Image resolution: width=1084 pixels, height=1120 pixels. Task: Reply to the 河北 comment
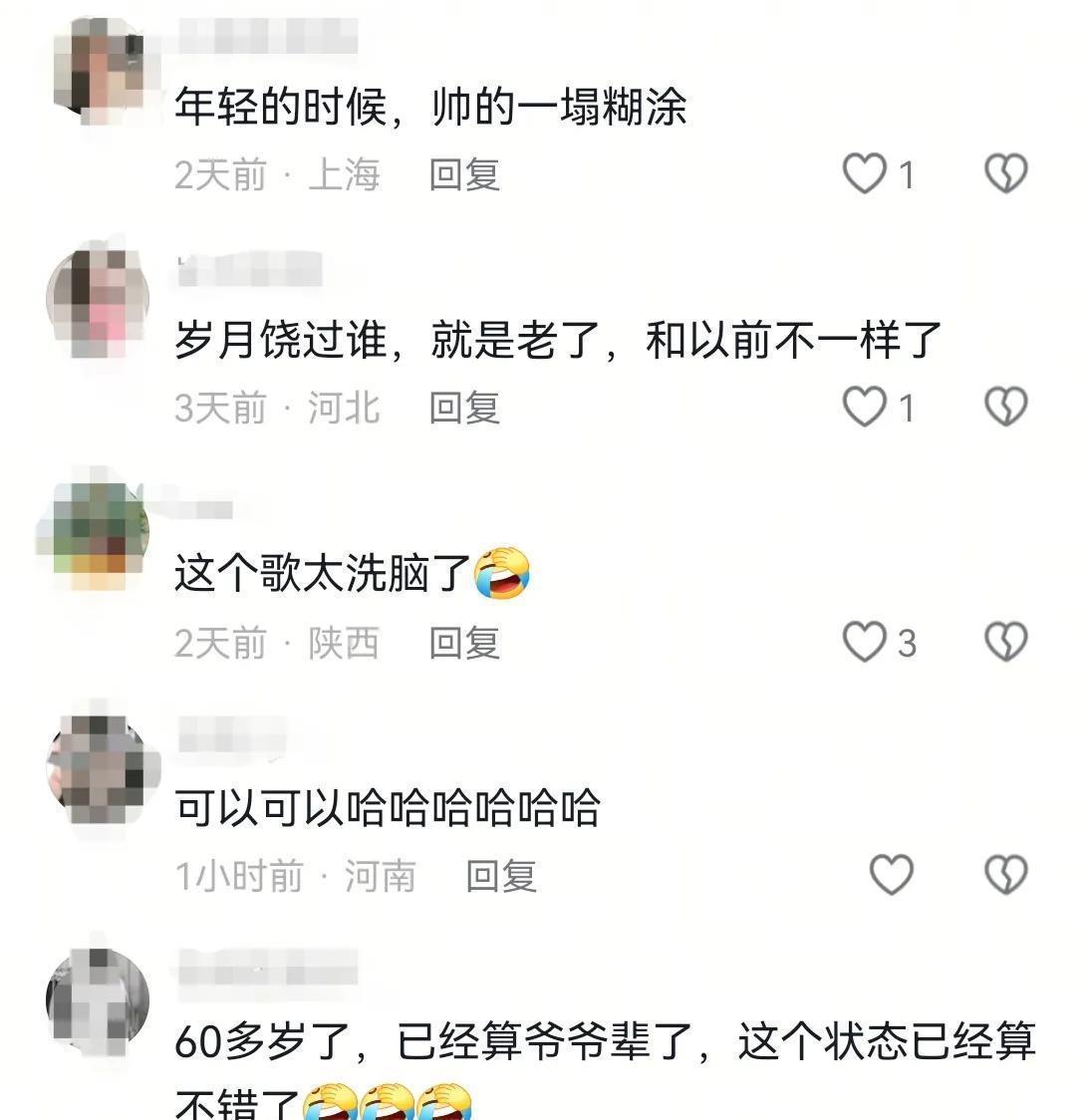(x=464, y=409)
